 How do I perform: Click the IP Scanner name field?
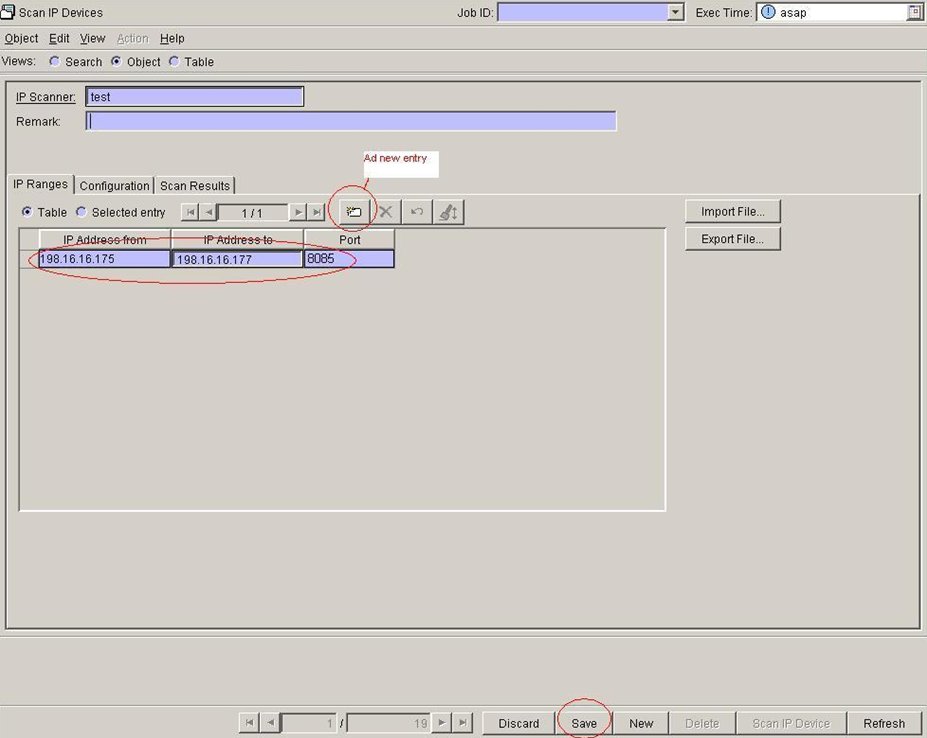tap(195, 97)
